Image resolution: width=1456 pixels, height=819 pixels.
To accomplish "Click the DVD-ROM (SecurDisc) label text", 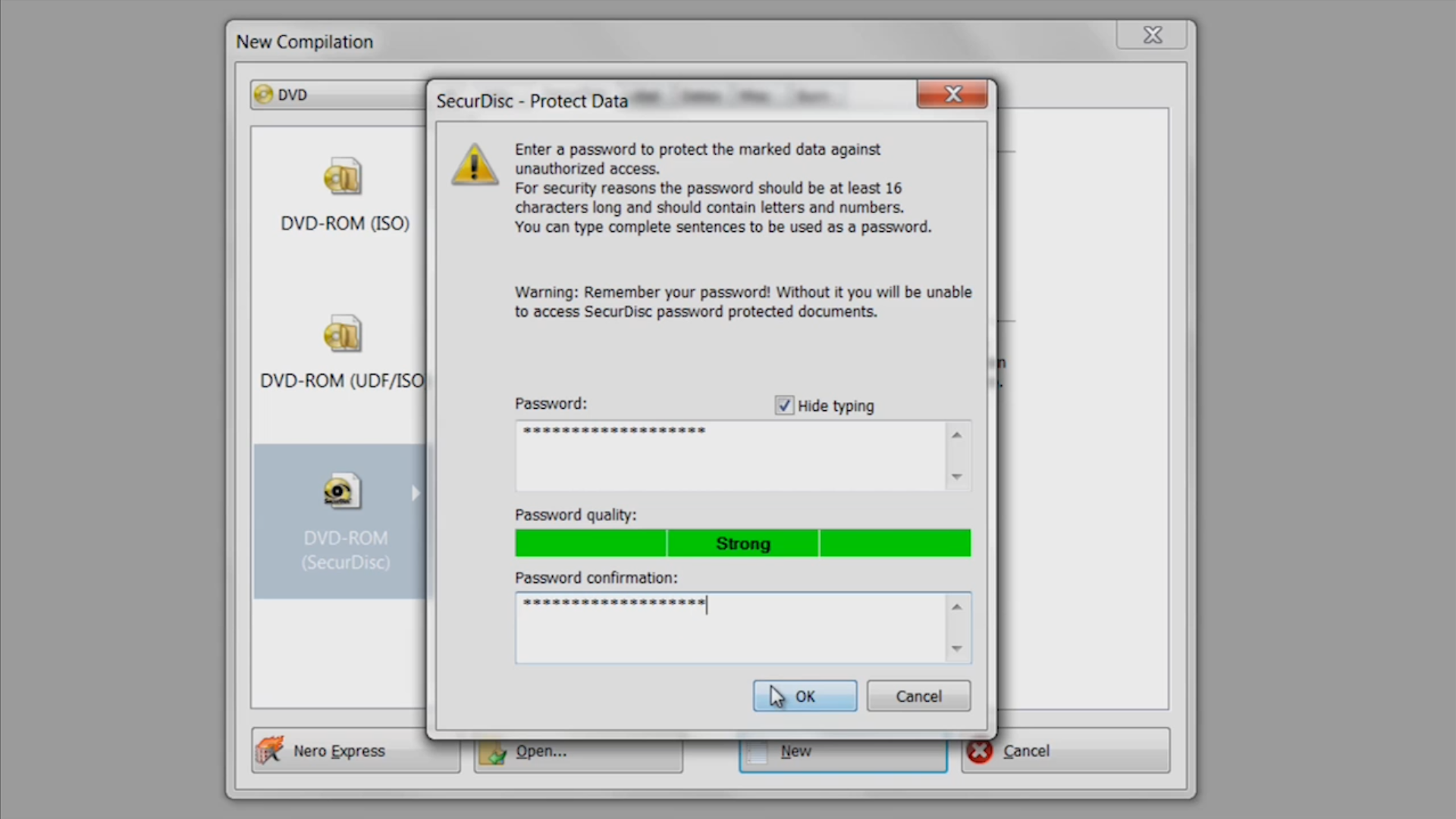I will click(346, 550).
